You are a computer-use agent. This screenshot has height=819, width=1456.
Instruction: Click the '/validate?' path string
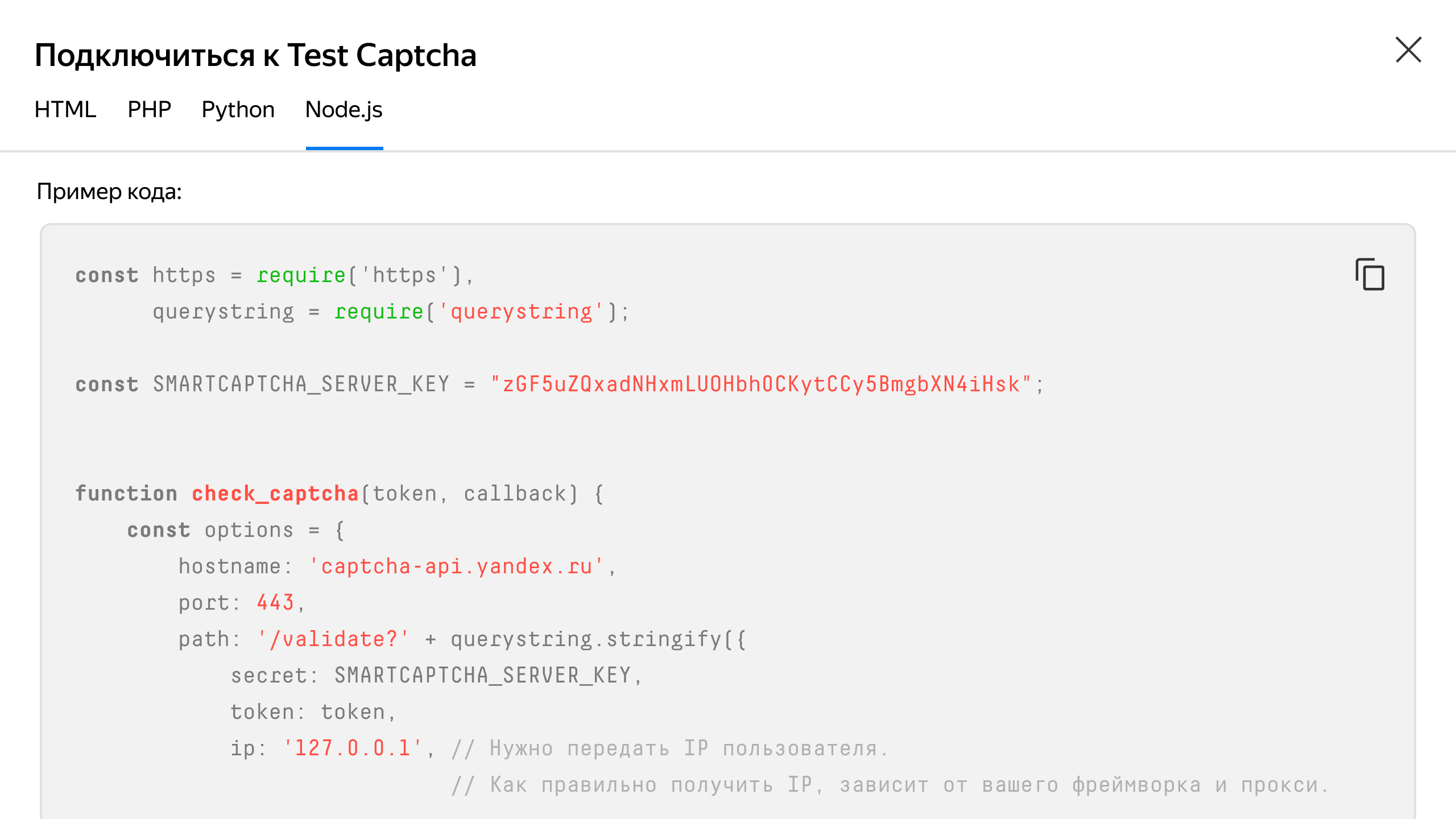tap(333, 639)
